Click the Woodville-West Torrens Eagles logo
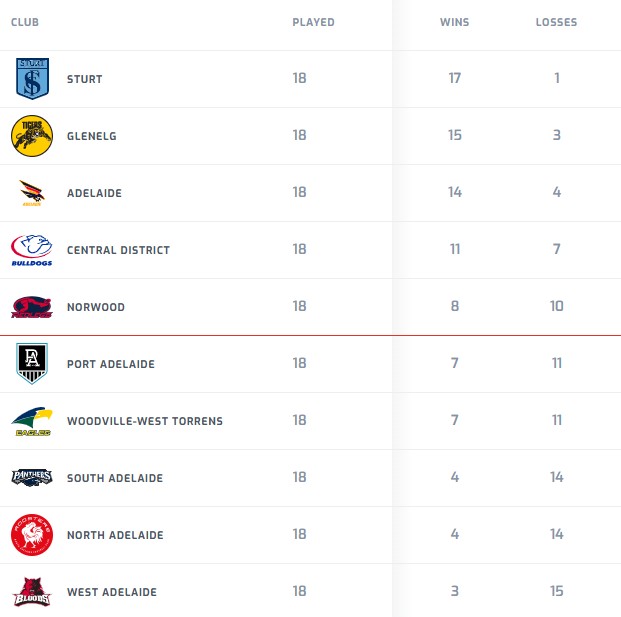Viewport: 621px width, 617px height. [32, 421]
